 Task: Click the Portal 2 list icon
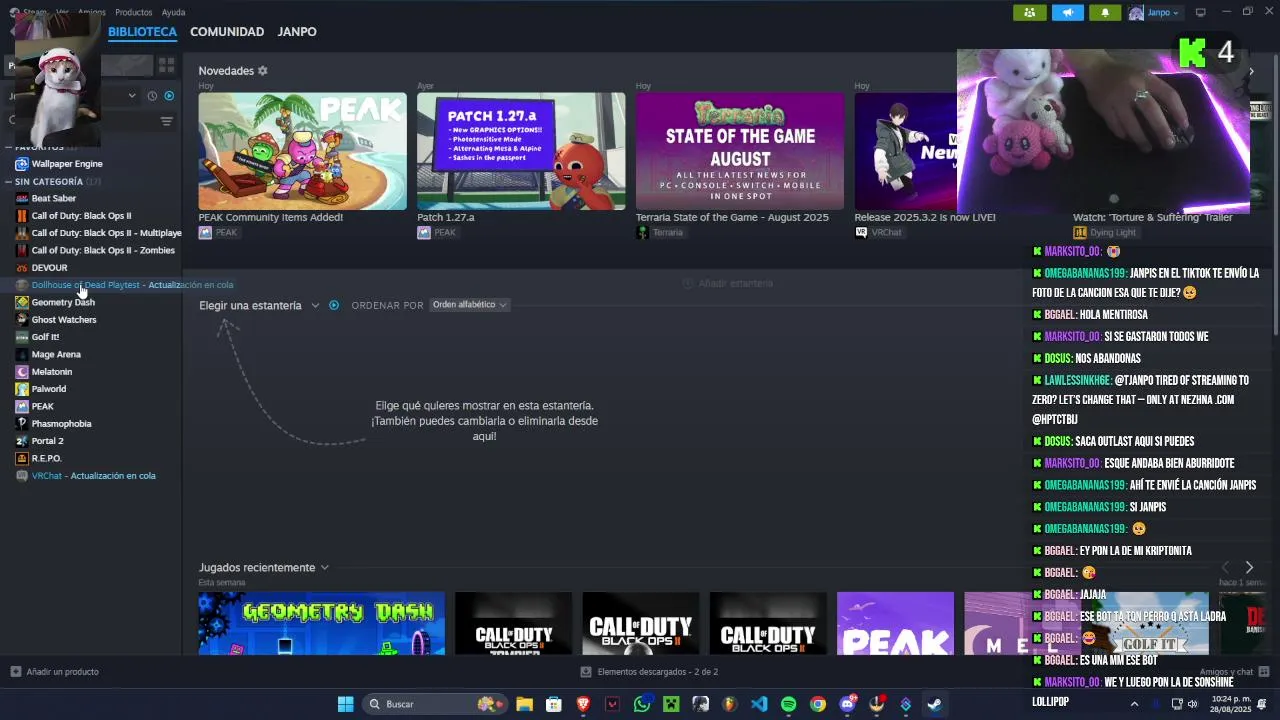pos(22,441)
